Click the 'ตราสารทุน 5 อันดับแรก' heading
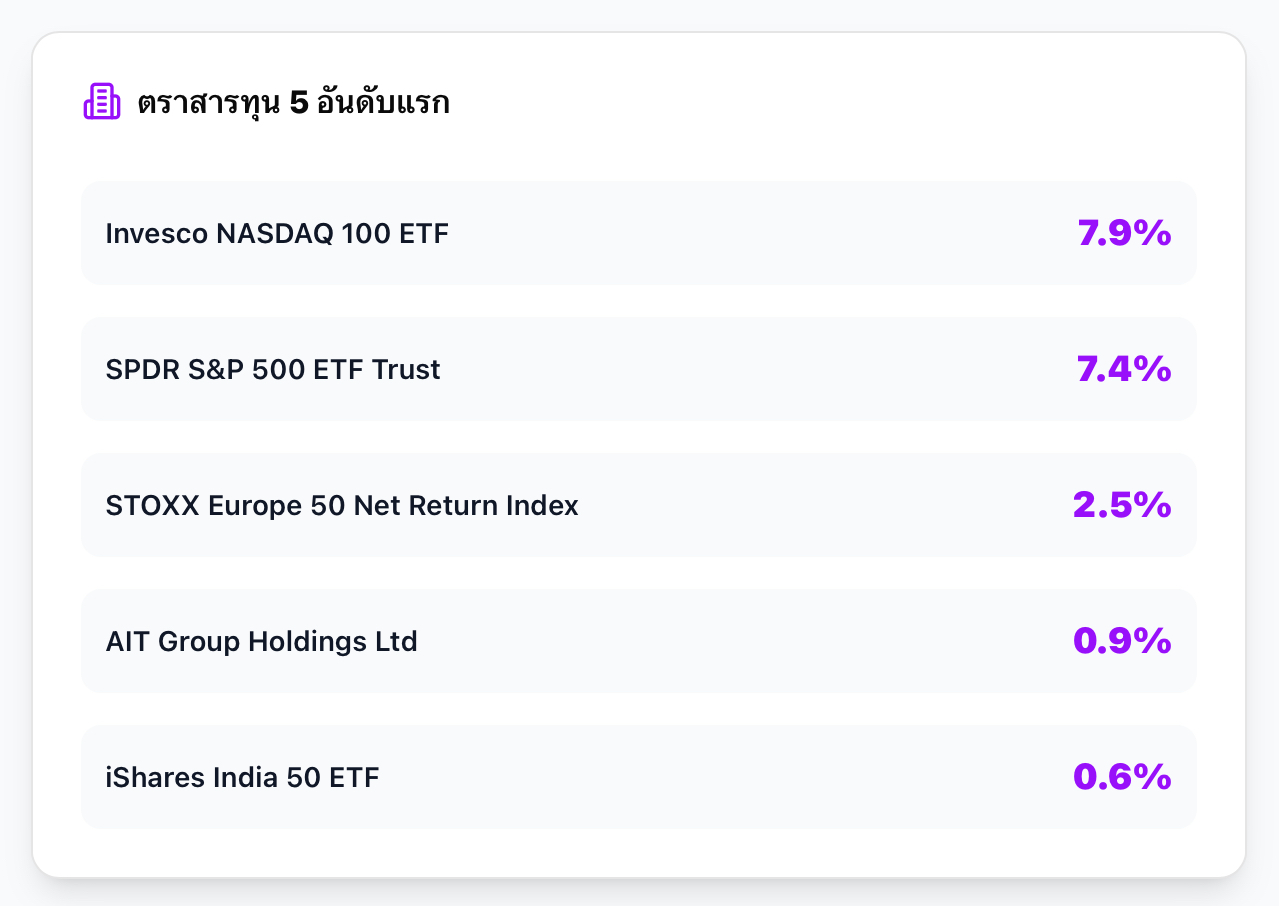The image size is (1279, 906). [x=293, y=103]
